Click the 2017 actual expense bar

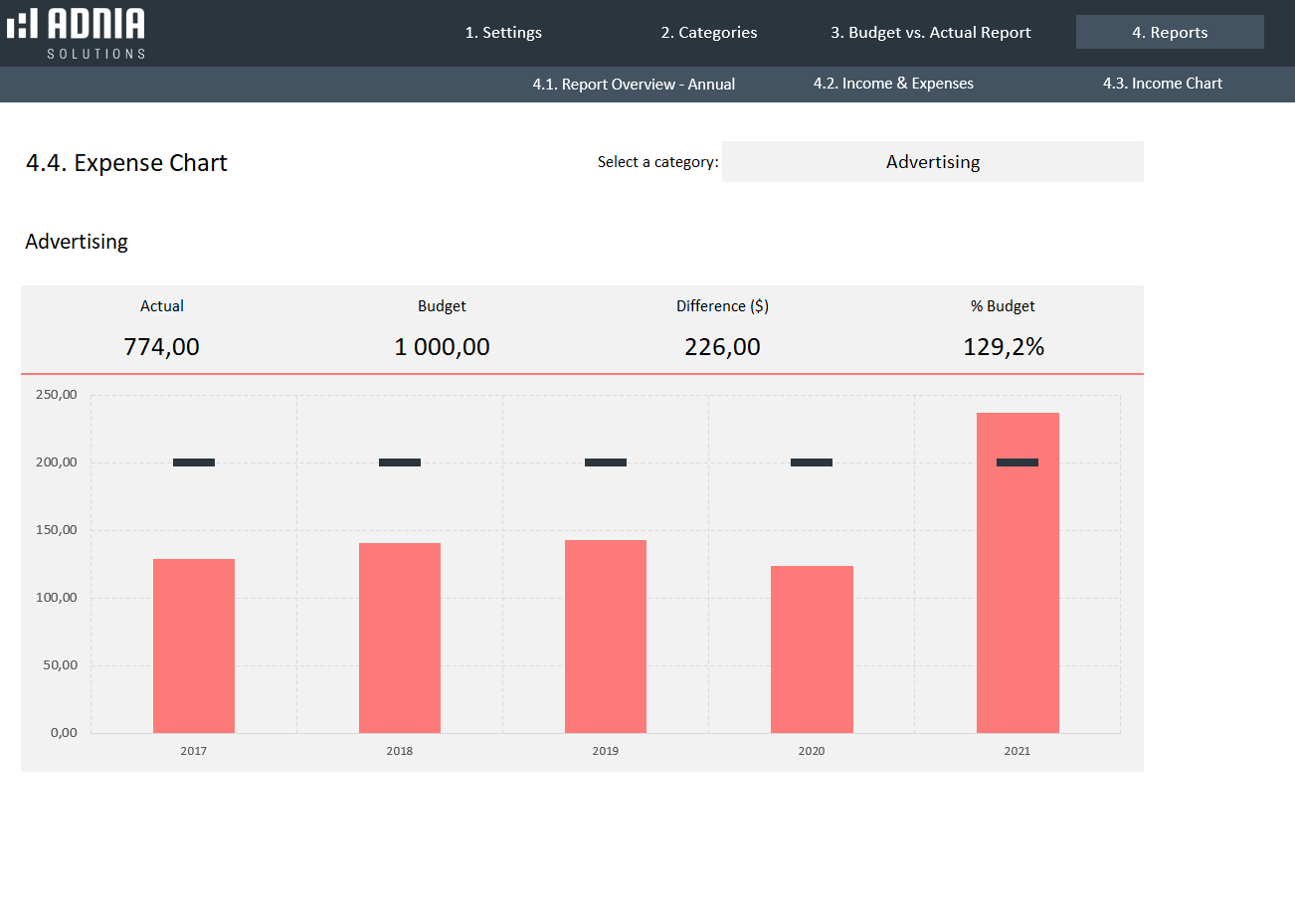[x=194, y=647]
